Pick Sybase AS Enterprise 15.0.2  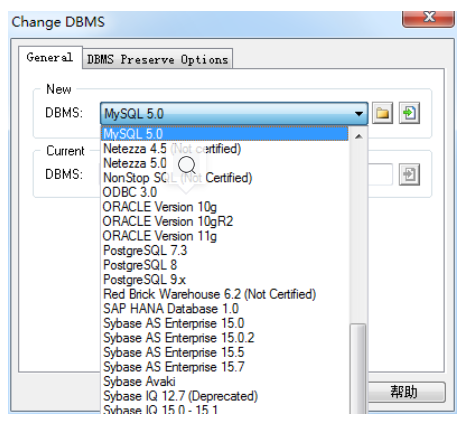[224, 338]
